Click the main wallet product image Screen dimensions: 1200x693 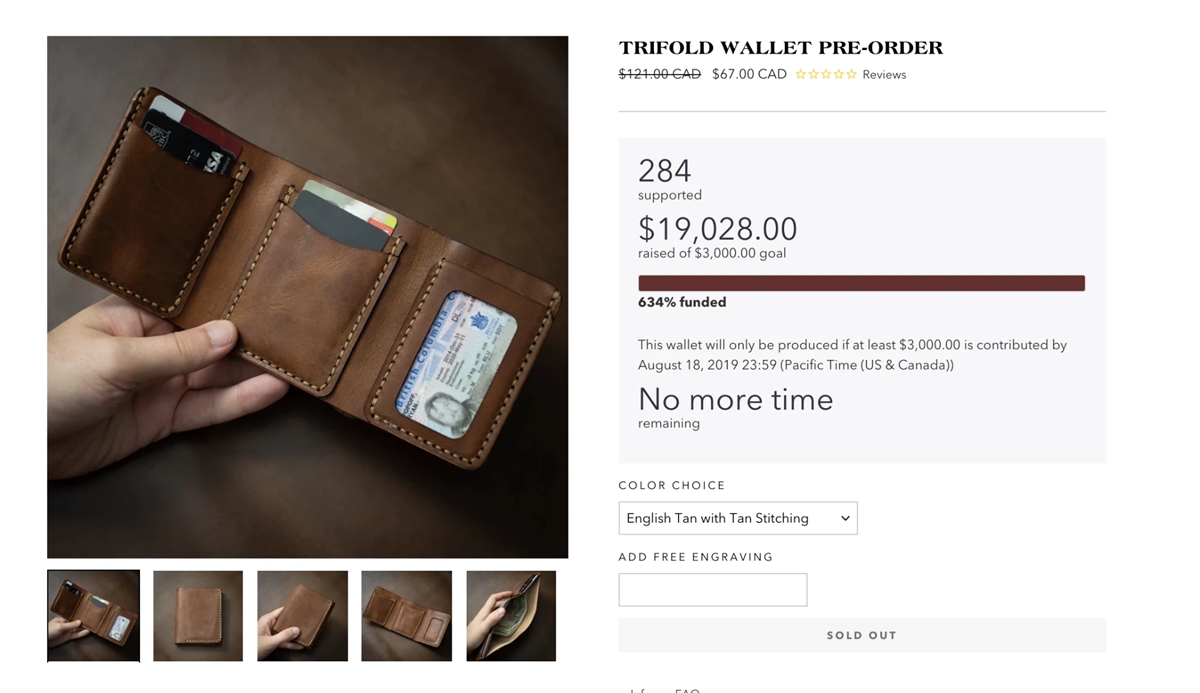308,297
